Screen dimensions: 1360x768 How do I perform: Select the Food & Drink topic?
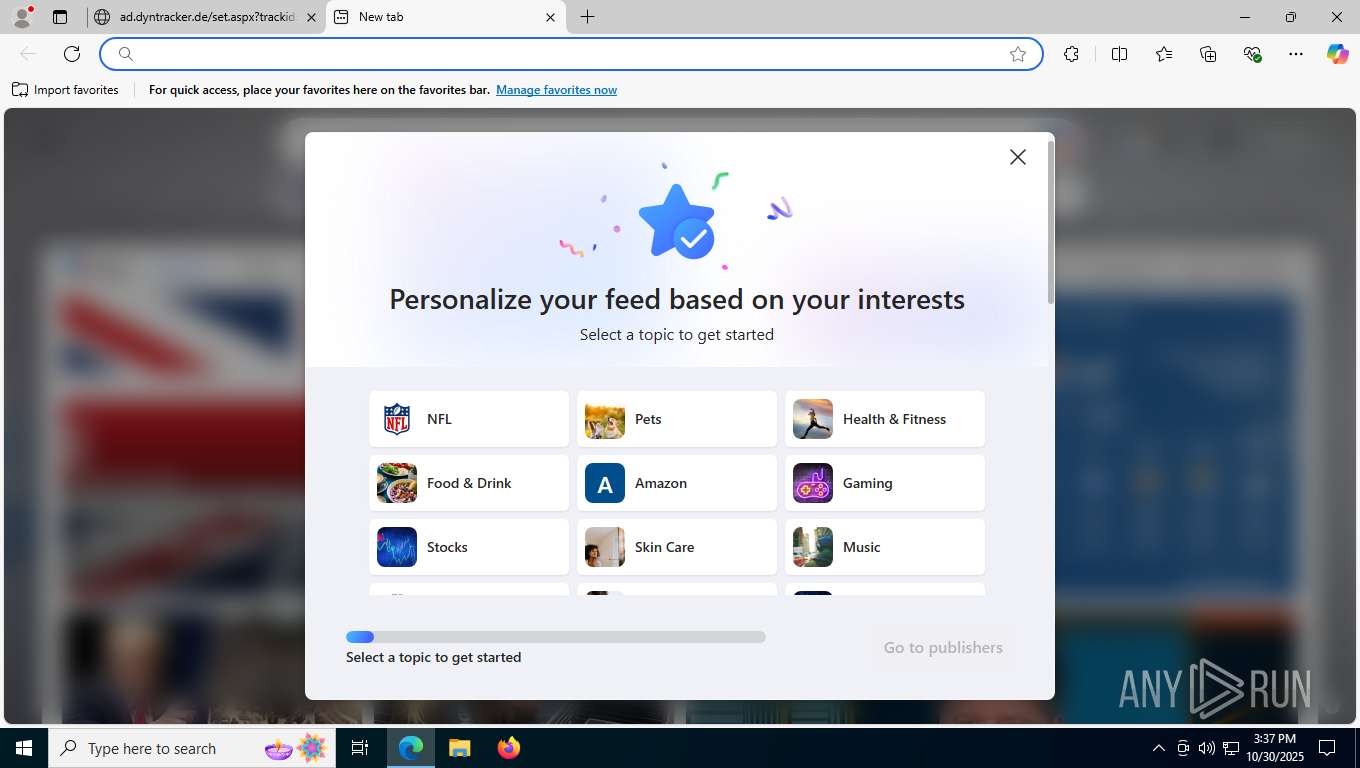pyautogui.click(x=469, y=483)
